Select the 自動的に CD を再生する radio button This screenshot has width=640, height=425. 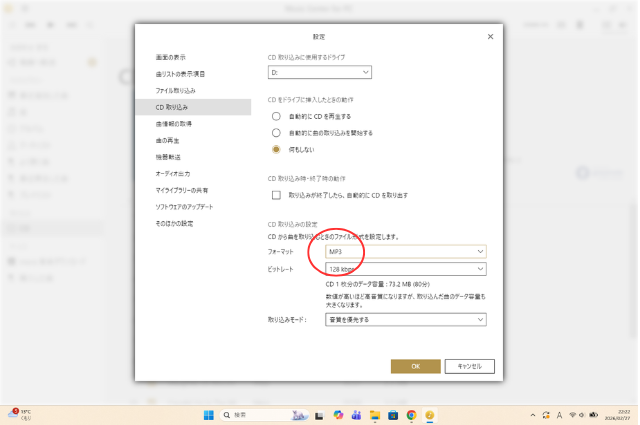pos(277,116)
